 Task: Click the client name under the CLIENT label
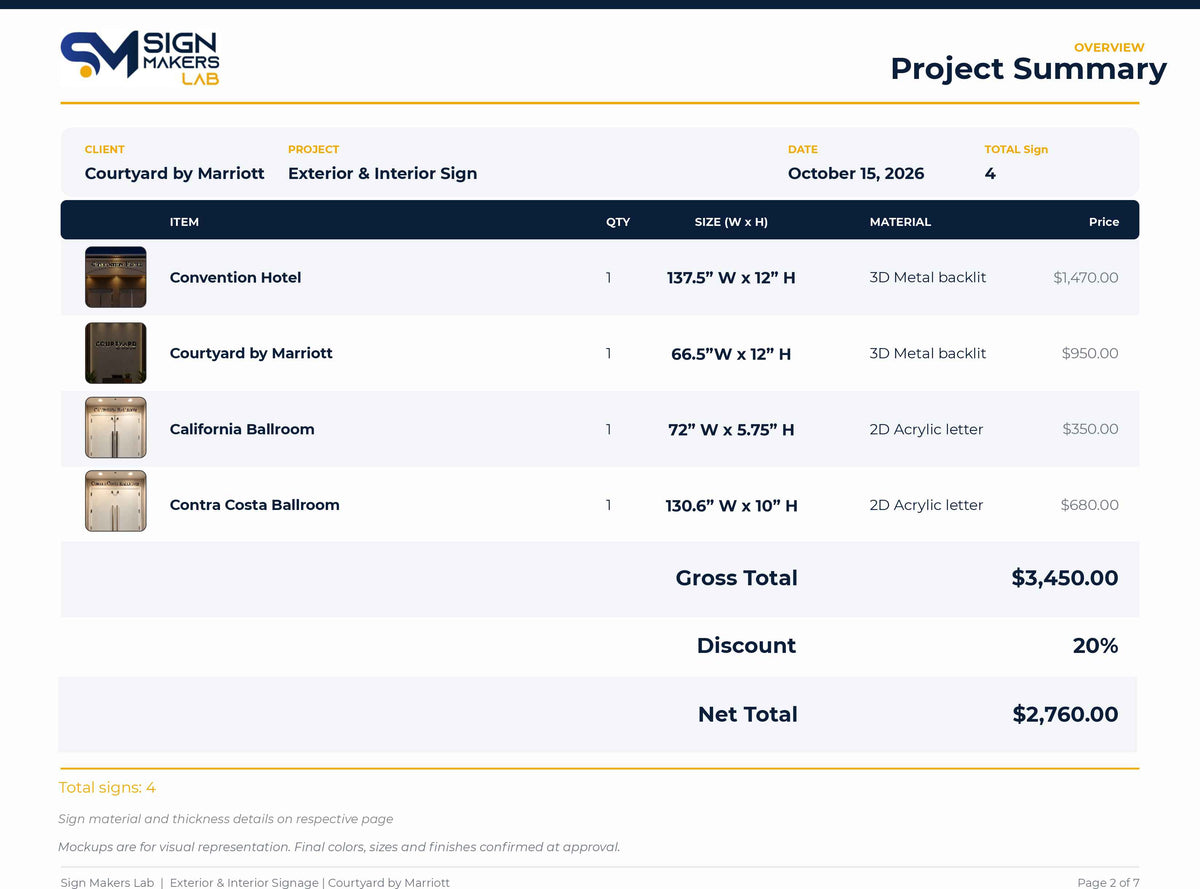point(175,173)
